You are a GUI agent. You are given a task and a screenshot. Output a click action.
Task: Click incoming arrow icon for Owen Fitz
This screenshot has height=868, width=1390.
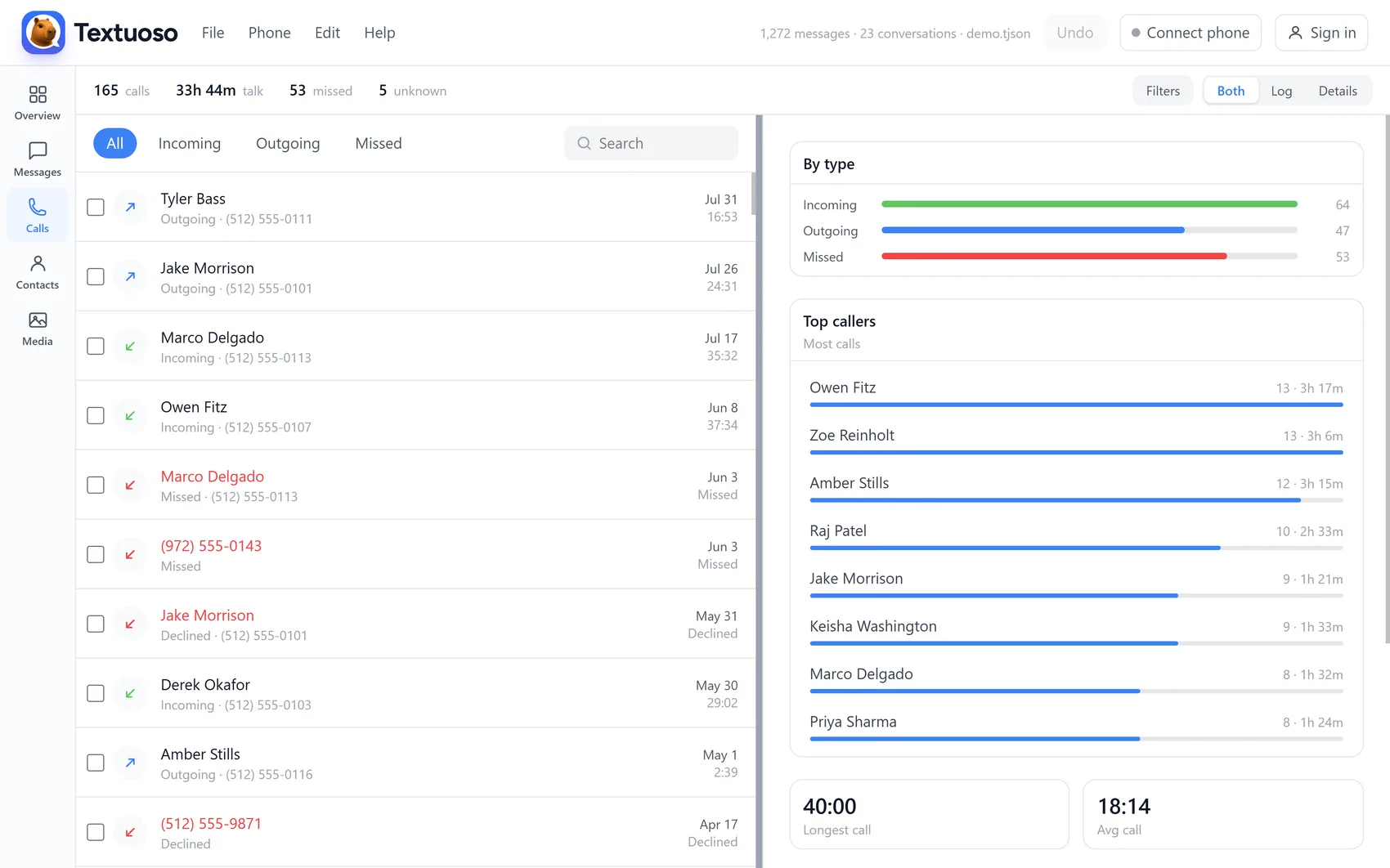(x=130, y=416)
